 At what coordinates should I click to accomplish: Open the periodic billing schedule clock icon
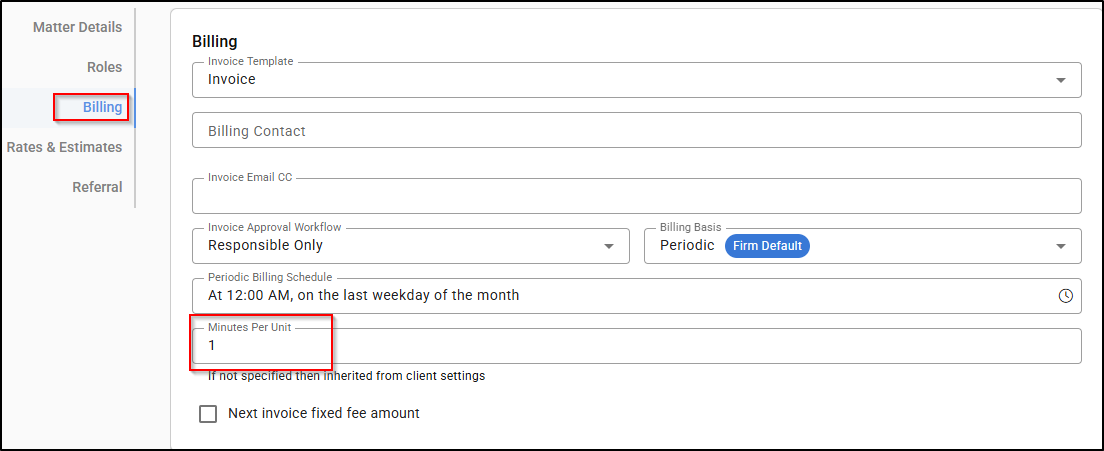coord(1065,296)
